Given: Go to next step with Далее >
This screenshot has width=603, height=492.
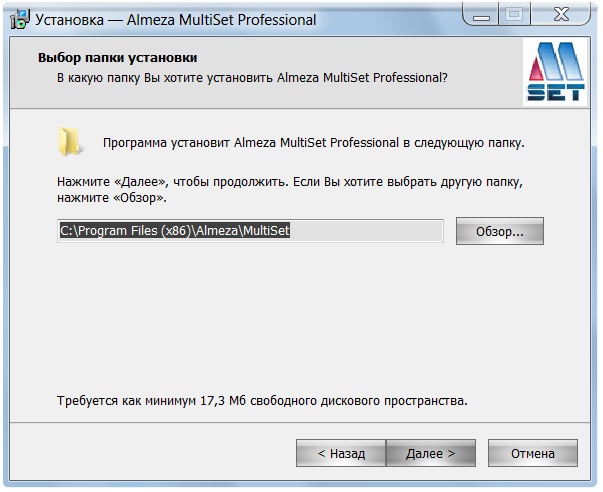Looking at the screenshot, I should click(x=431, y=453).
